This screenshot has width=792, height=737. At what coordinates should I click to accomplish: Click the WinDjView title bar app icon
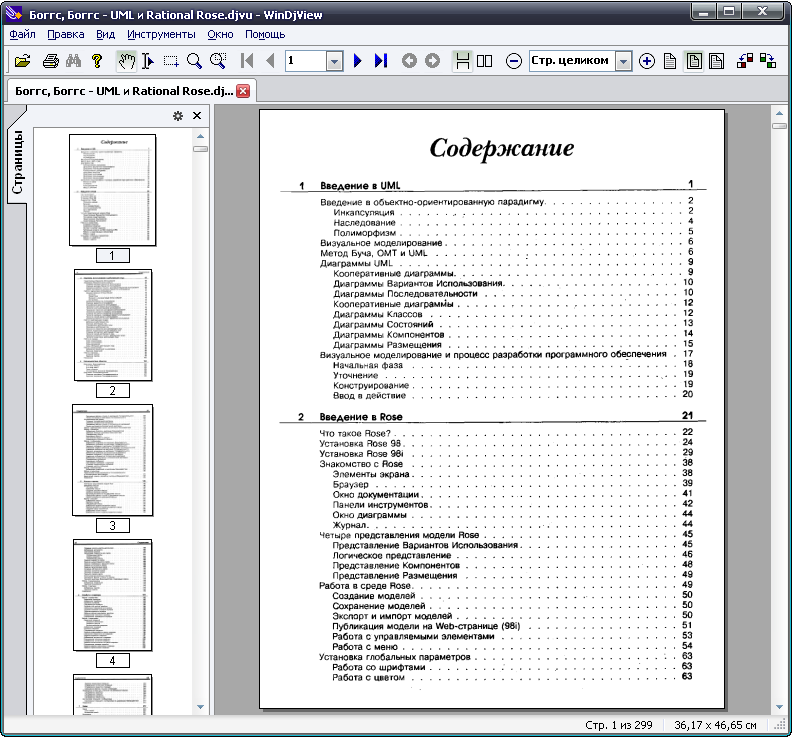pyautogui.click(x=14, y=14)
